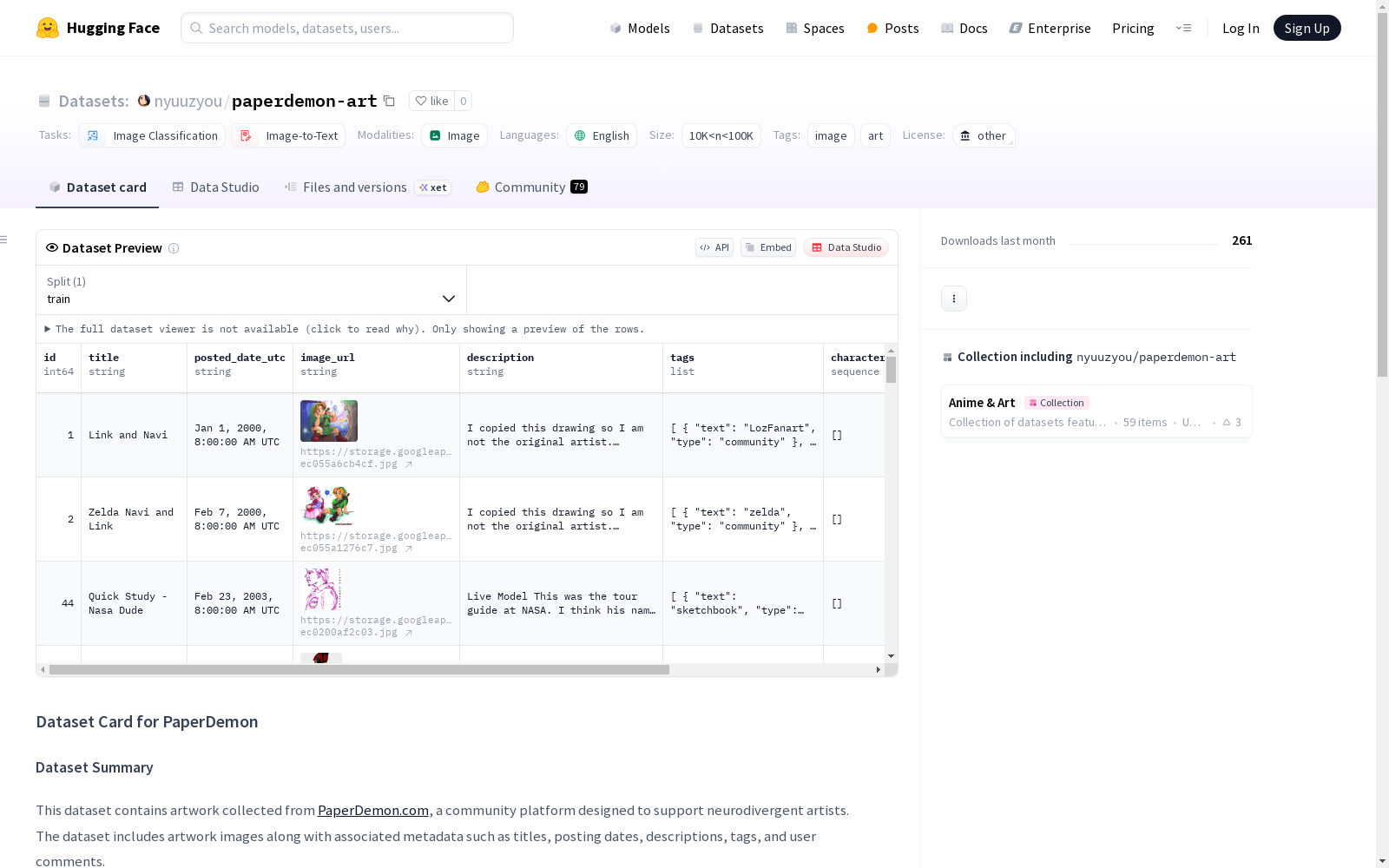1389x868 pixels.
Task: Open the Docs navigation item
Action: (x=964, y=28)
